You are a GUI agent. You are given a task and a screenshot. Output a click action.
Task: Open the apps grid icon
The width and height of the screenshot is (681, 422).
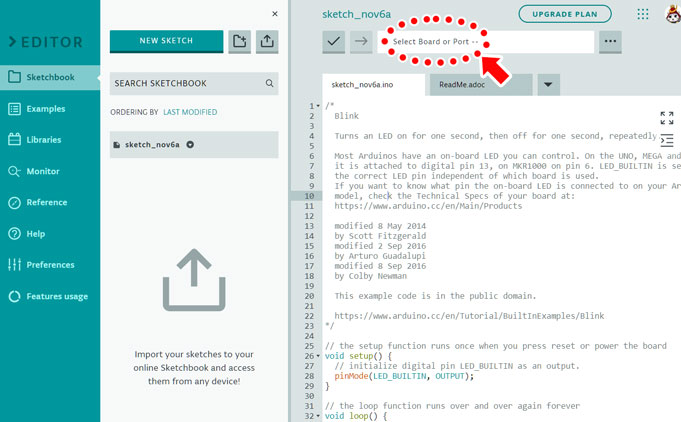tap(643, 14)
